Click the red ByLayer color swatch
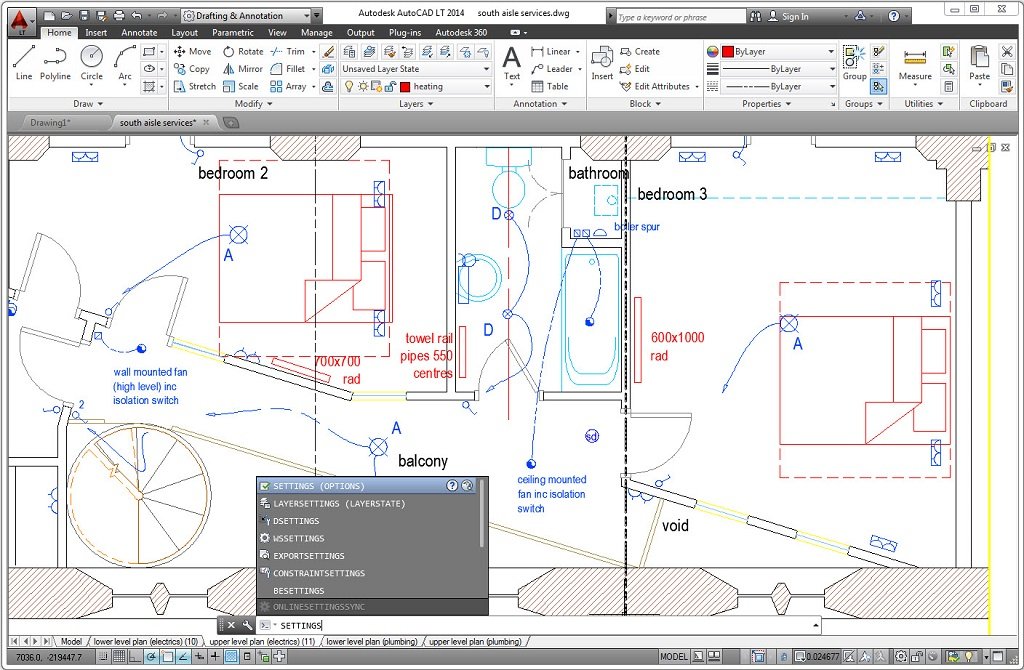 pyautogui.click(x=727, y=51)
